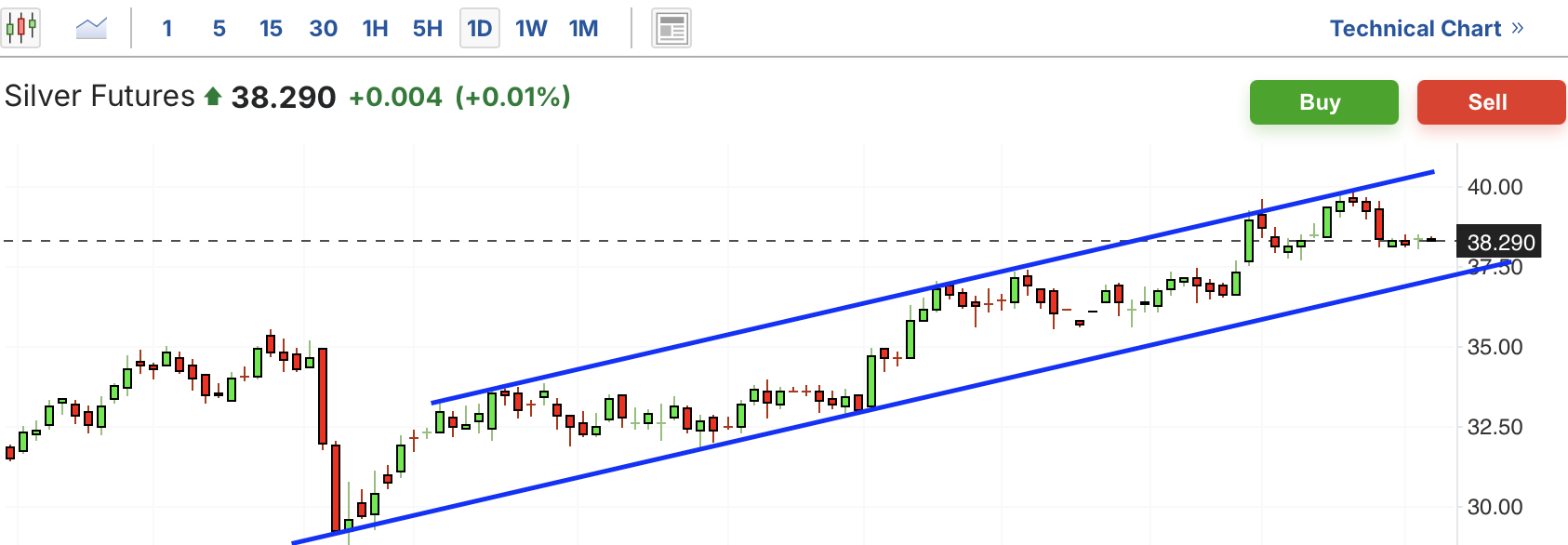Click the 32.50 axis label
This screenshot has width=1568, height=545.
(x=1495, y=427)
